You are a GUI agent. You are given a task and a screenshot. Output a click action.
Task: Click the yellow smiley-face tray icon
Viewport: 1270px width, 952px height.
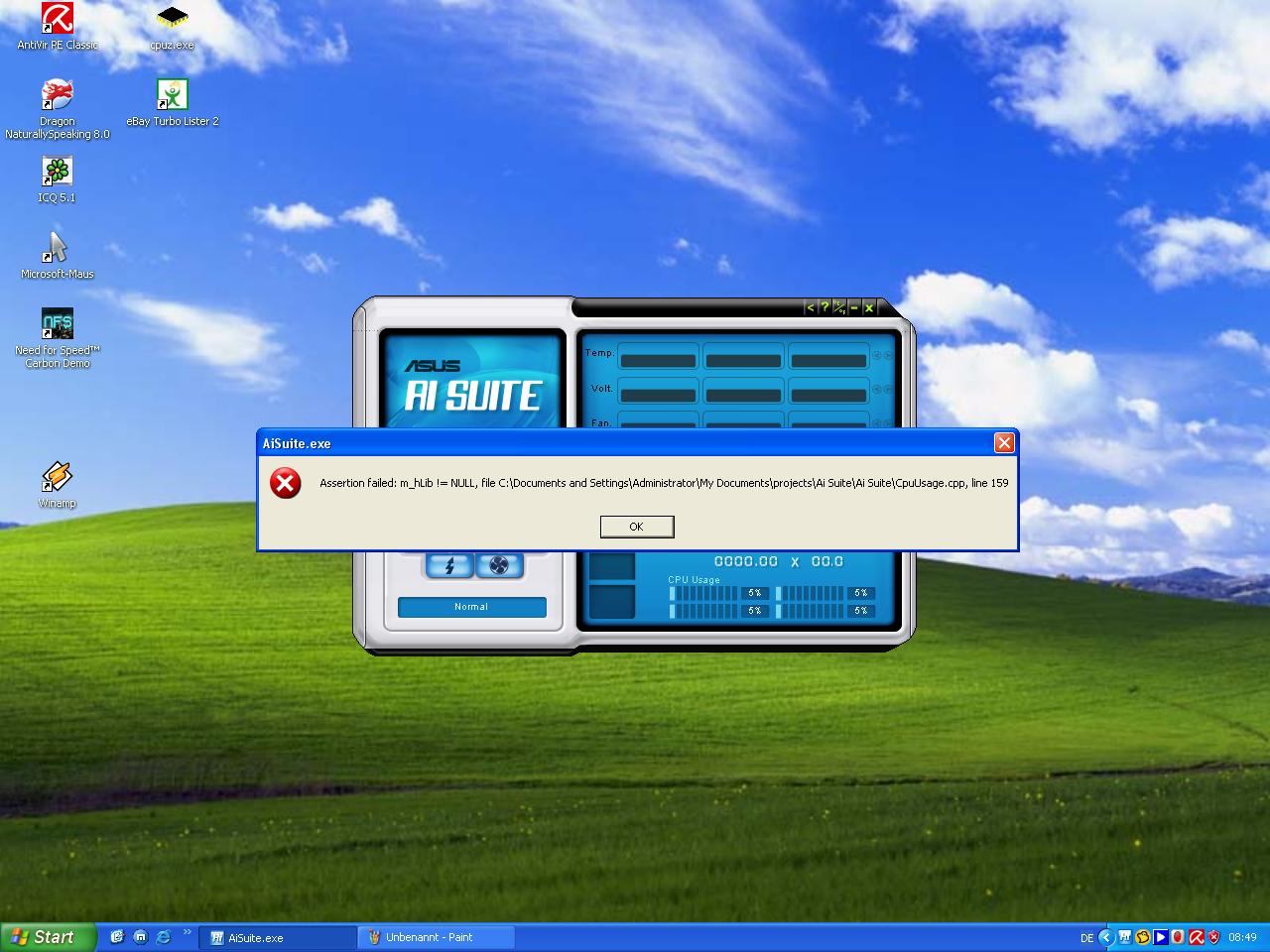click(x=1143, y=937)
